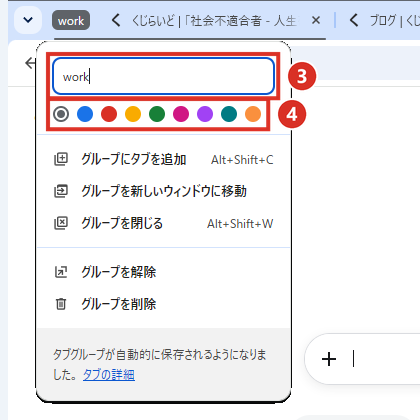Click the add-tab-to-group icon
The width and height of the screenshot is (420, 420).
pos(61,159)
